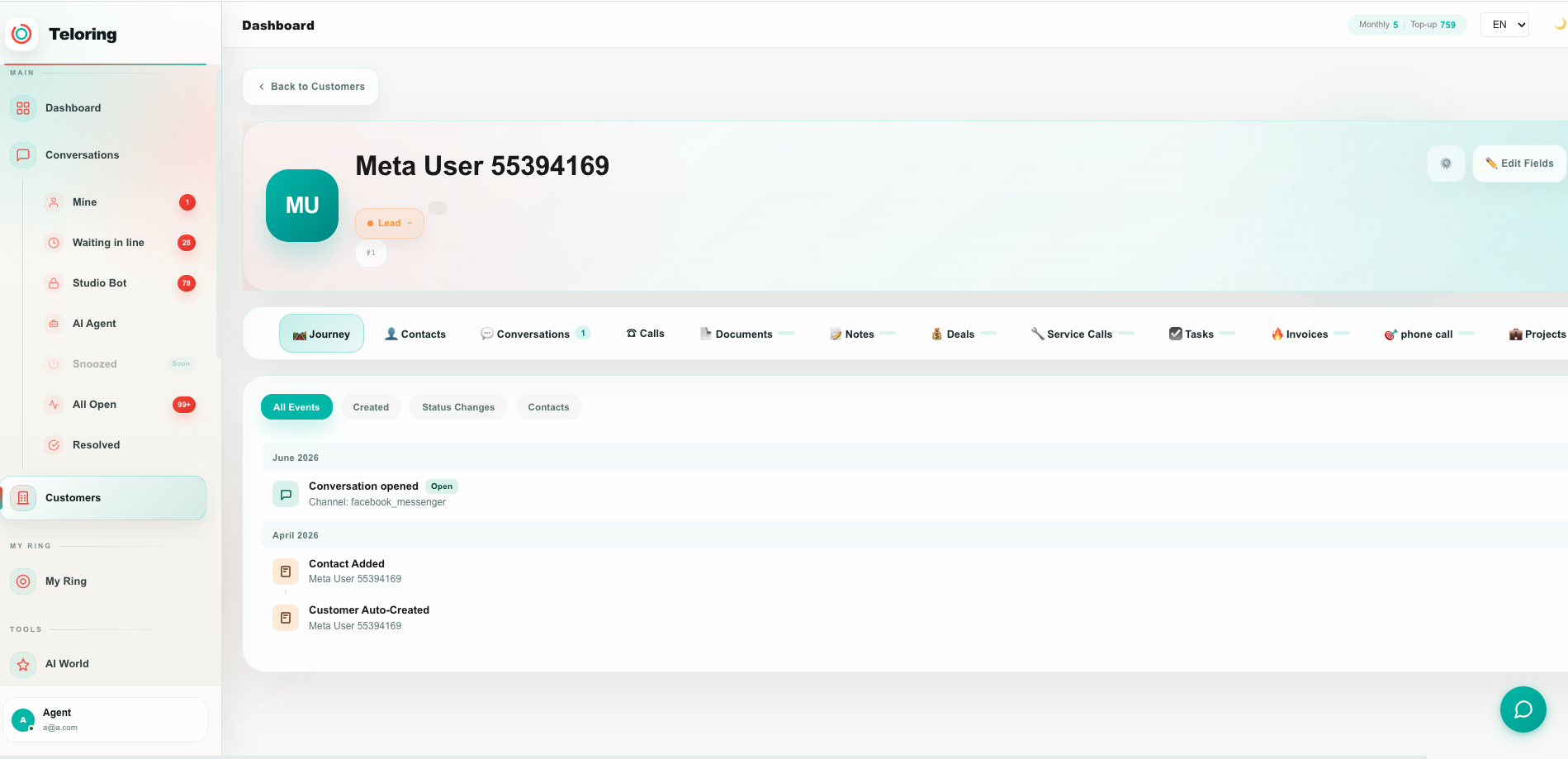Click the 28 badge on Waiting in line
Image resolution: width=1568 pixels, height=759 pixels.
click(x=187, y=243)
